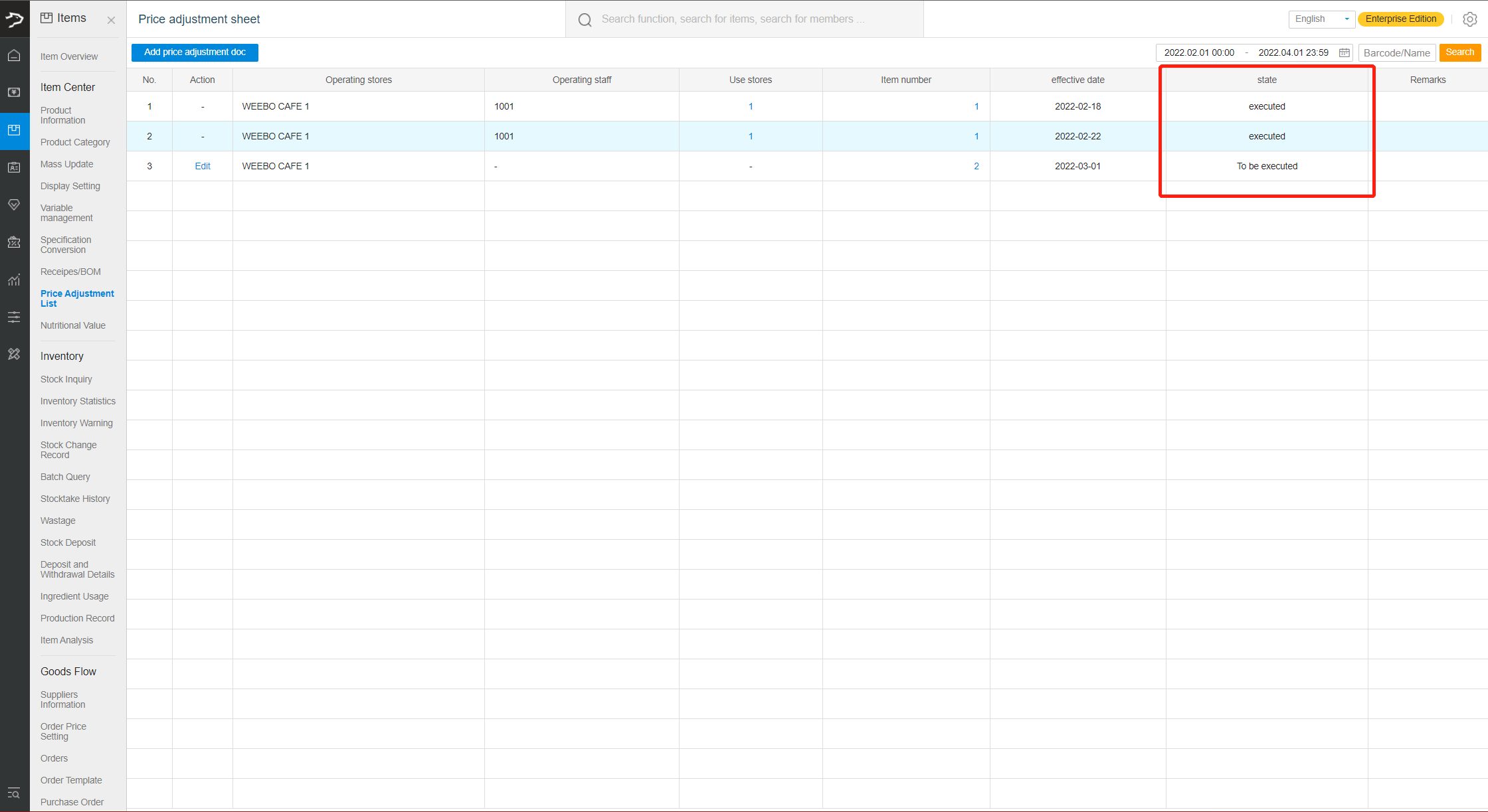Open Order Price Setting menu

[63, 732]
